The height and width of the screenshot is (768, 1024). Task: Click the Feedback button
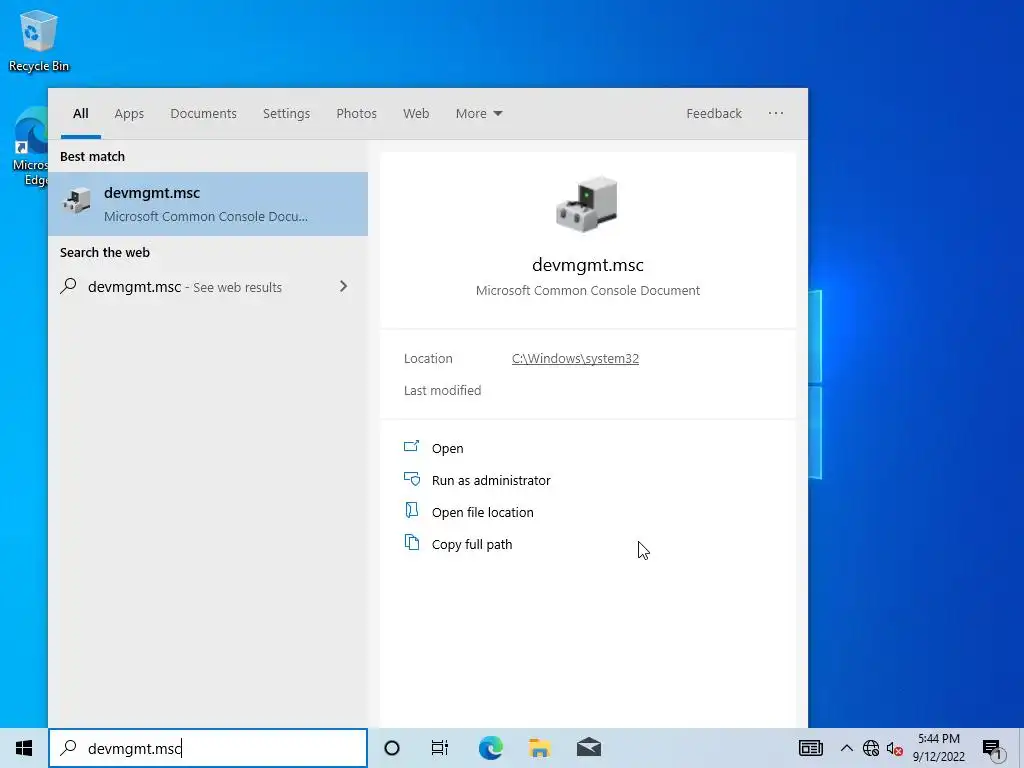(x=714, y=114)
